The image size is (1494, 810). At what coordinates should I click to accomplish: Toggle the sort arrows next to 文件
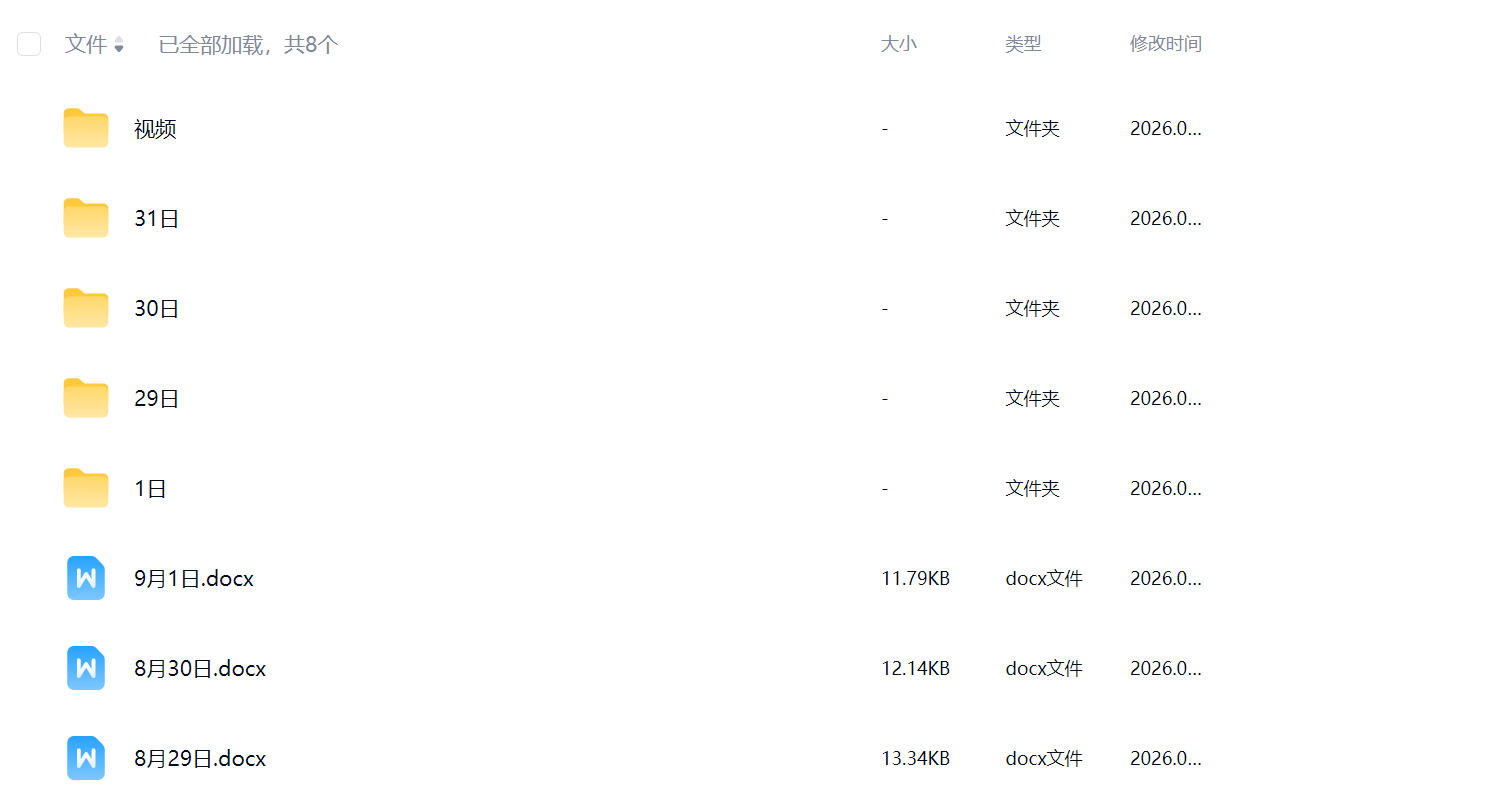click(119, 45)
